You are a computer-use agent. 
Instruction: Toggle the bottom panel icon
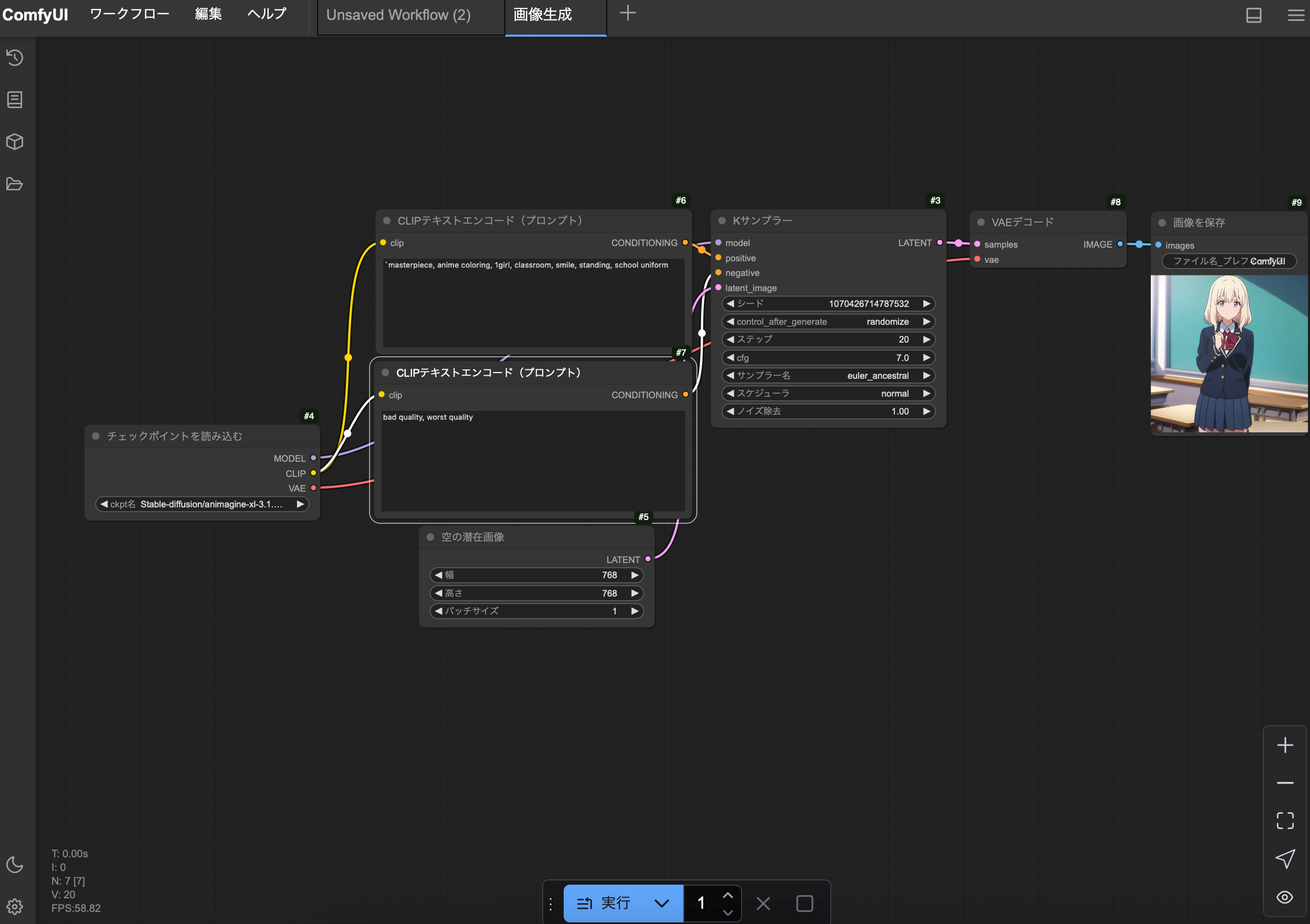(x=1253, y=15)
